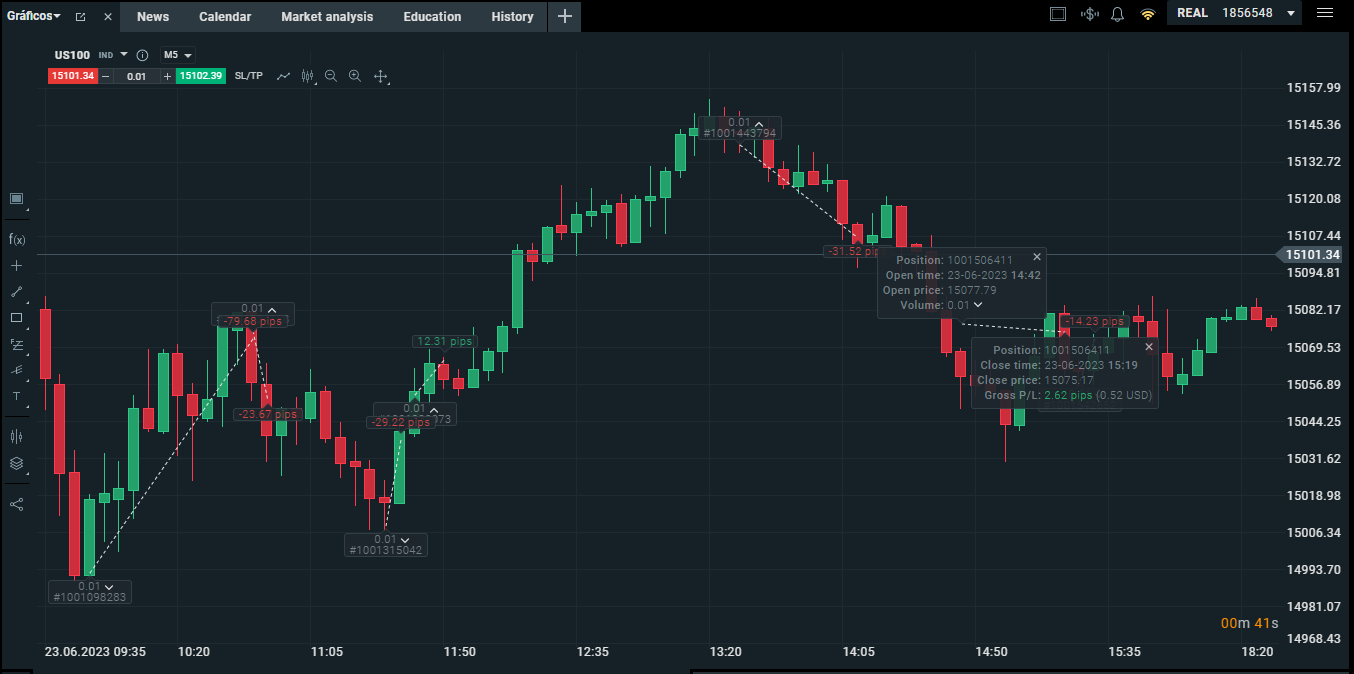This screenshot has width=1354, height=674.
Task: Click the 14:05 time axis label
Action: point(858,651)
